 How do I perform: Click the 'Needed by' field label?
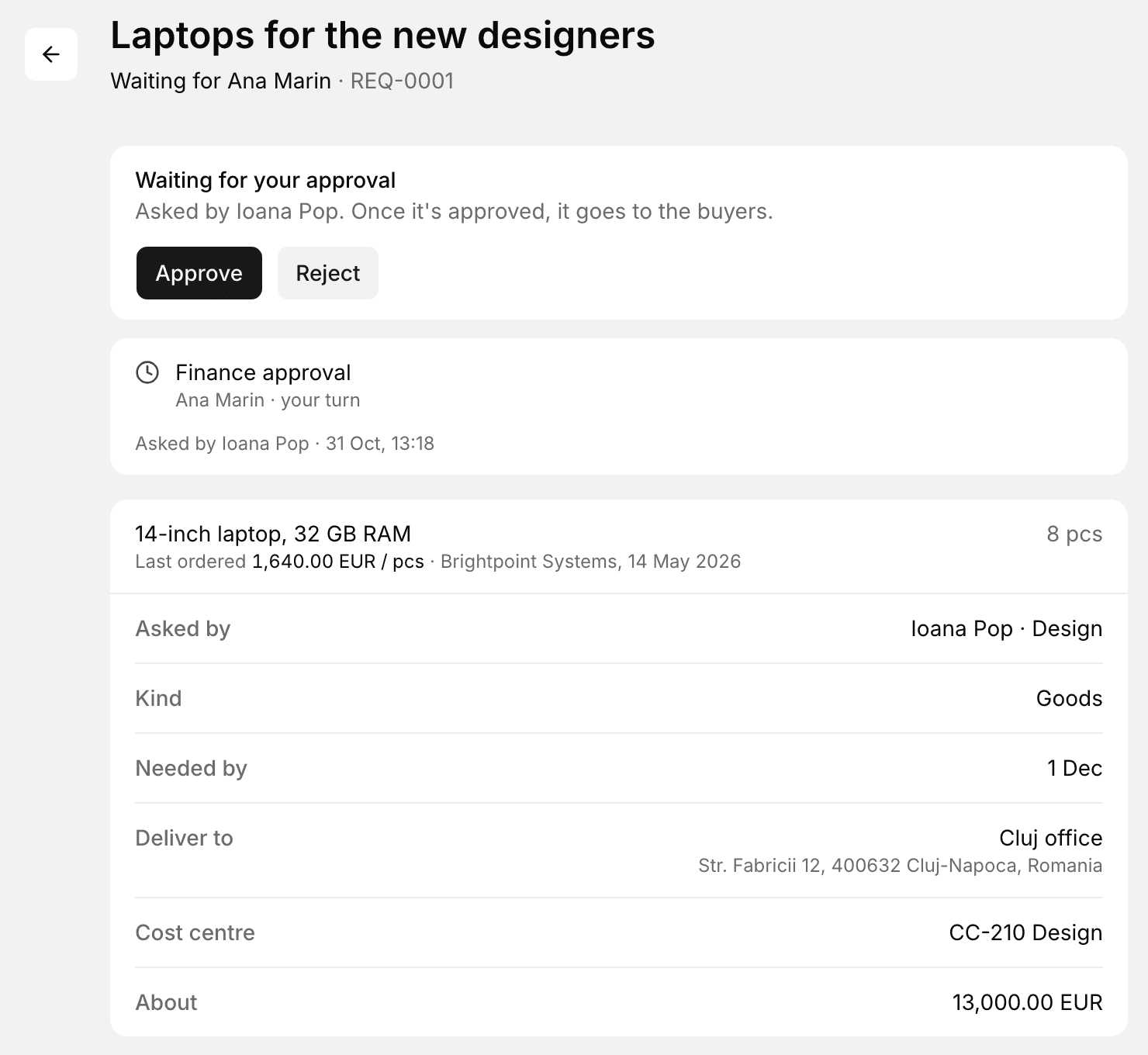click(192, 768)
